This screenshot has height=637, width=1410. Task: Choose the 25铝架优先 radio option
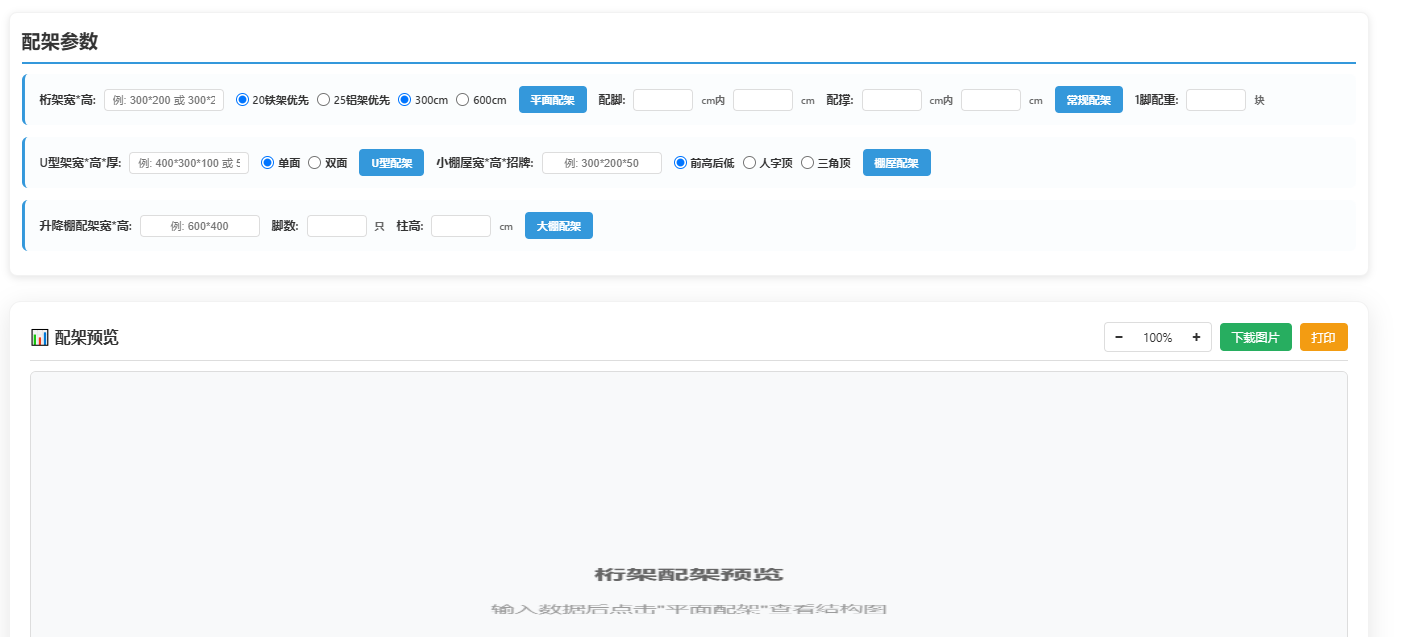pos(323,100)
